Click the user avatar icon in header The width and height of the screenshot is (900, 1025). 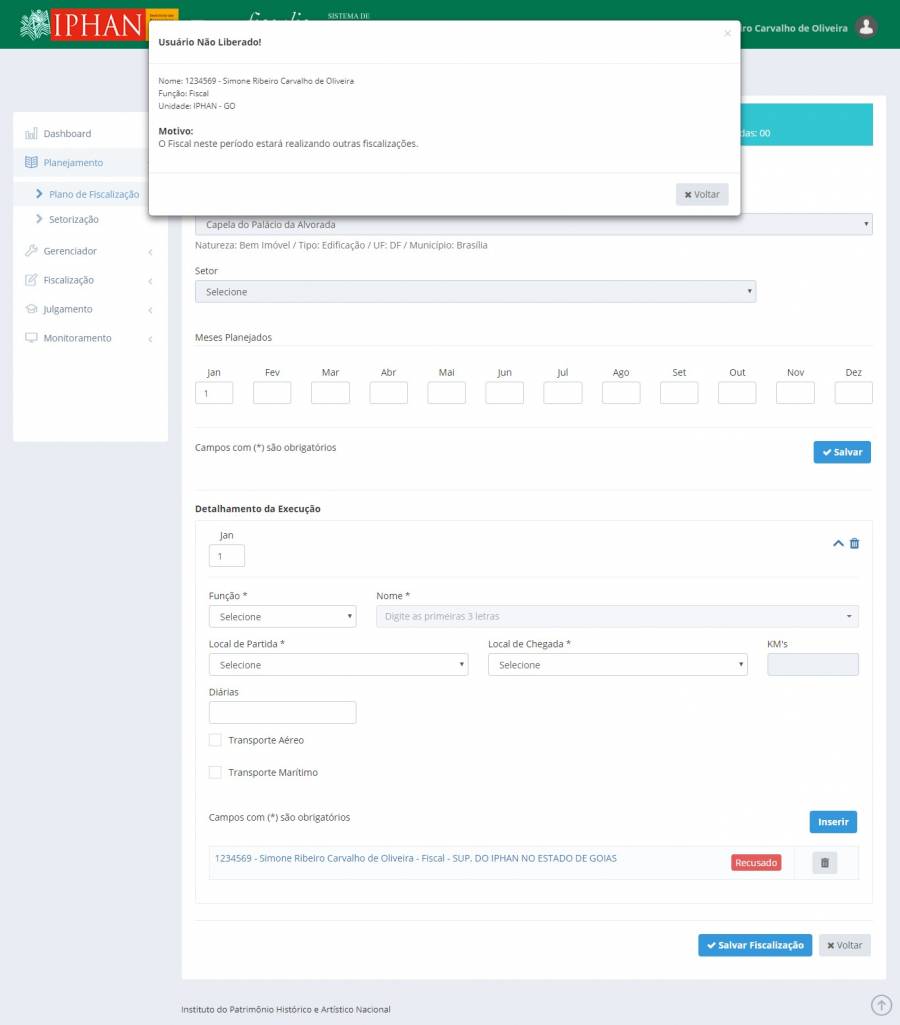866,27
